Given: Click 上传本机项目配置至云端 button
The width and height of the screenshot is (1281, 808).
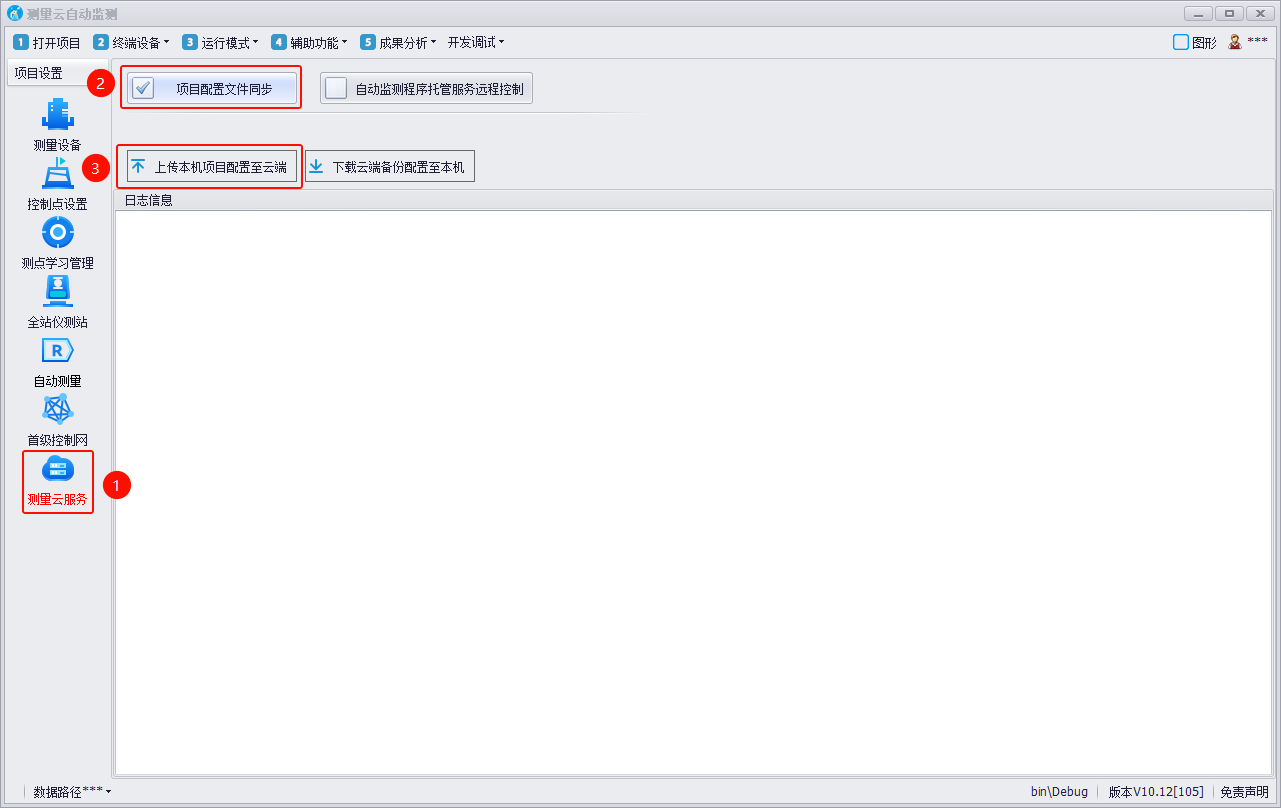Looking at the screenshot, I should [211, 167].
